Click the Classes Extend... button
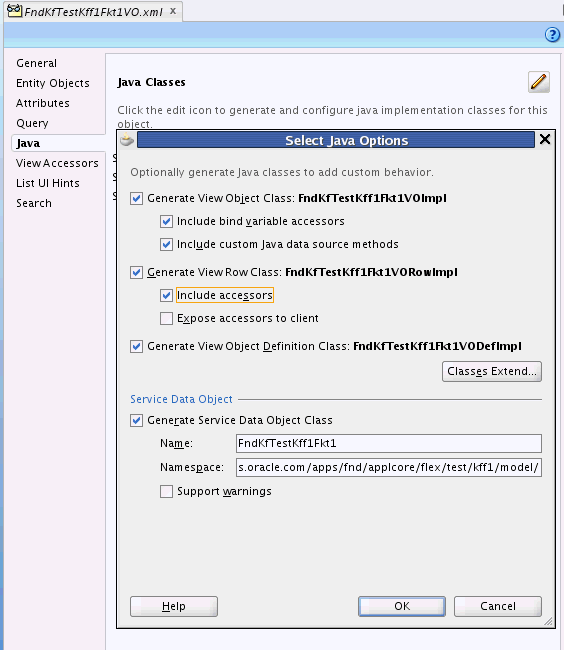564x650 pixels. [x=492, y=371]
